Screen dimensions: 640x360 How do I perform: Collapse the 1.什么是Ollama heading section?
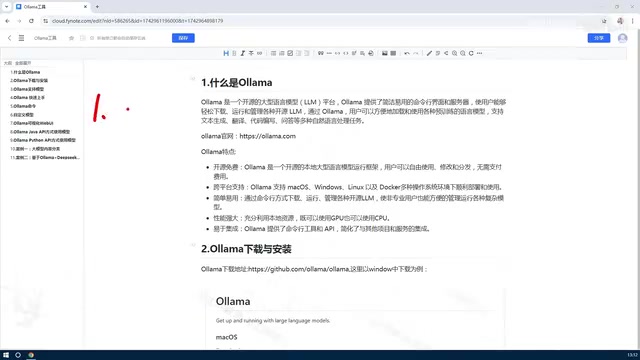(193, 78)
